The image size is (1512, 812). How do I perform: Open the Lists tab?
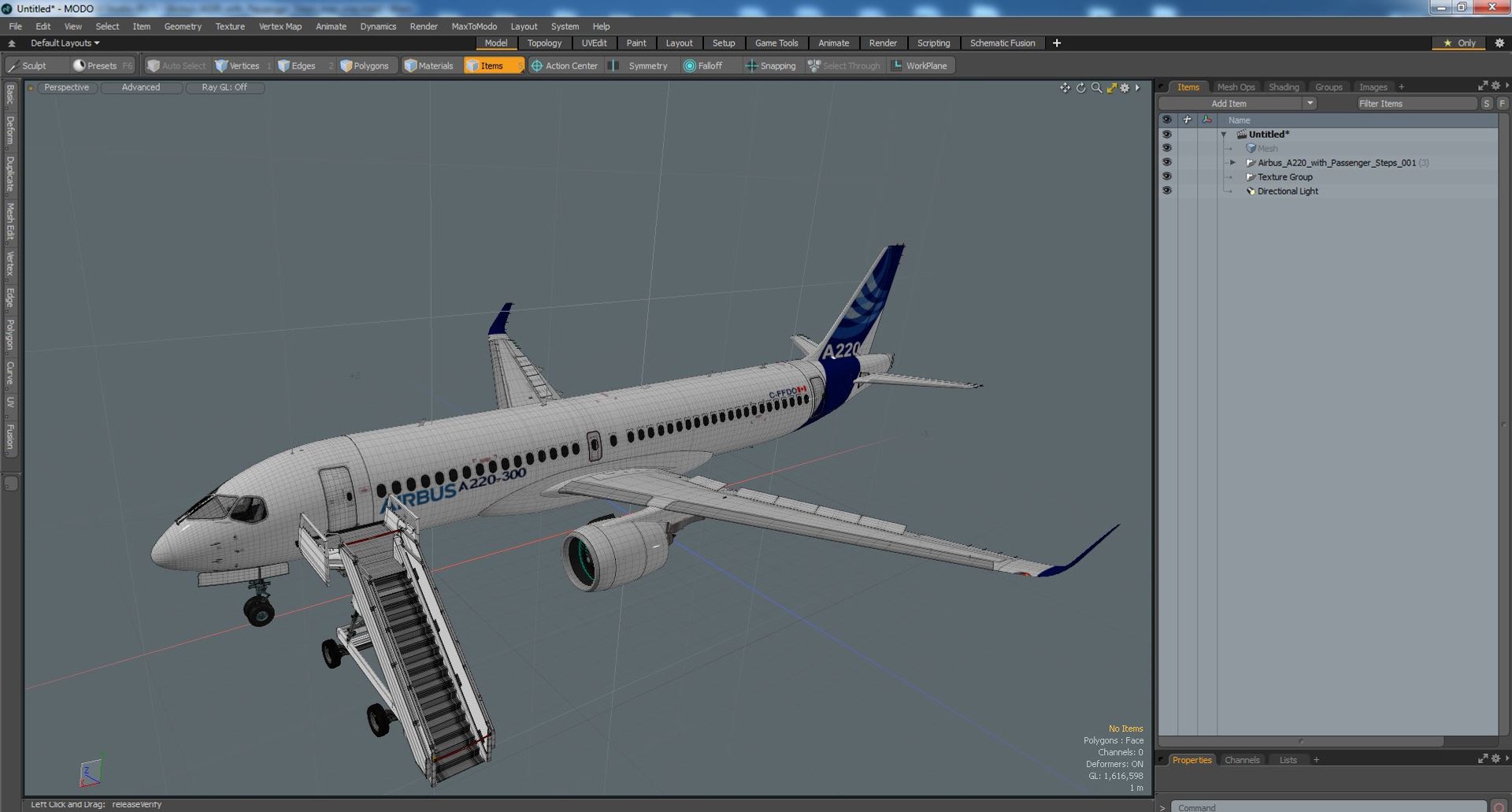tap(1288, 760)
